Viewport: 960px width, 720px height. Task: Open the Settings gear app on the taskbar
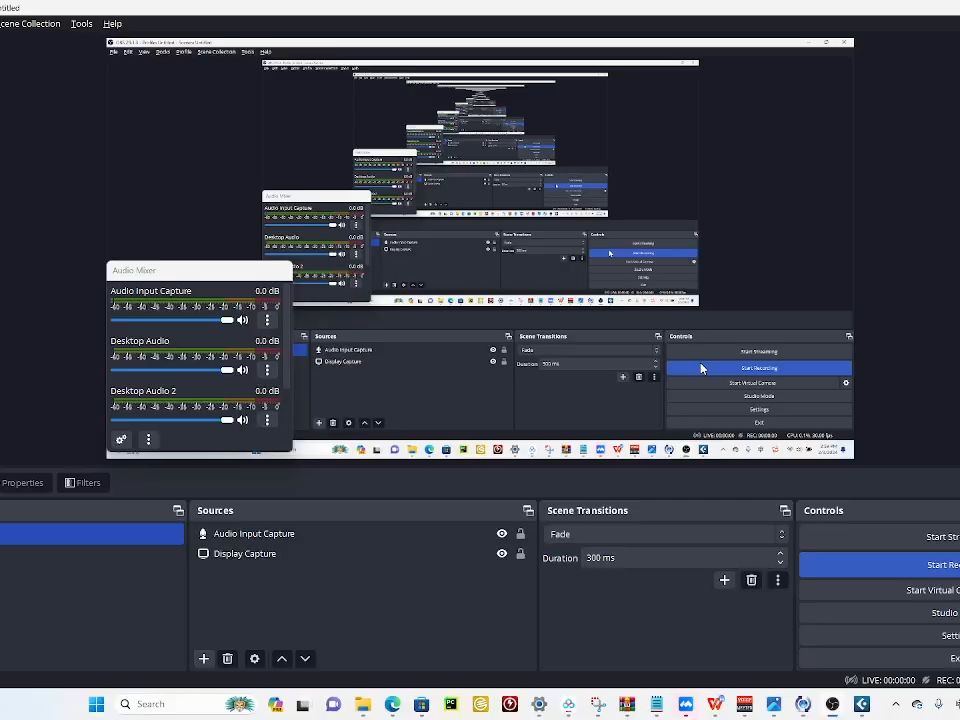pyautogui.click(x=539, y=704)
